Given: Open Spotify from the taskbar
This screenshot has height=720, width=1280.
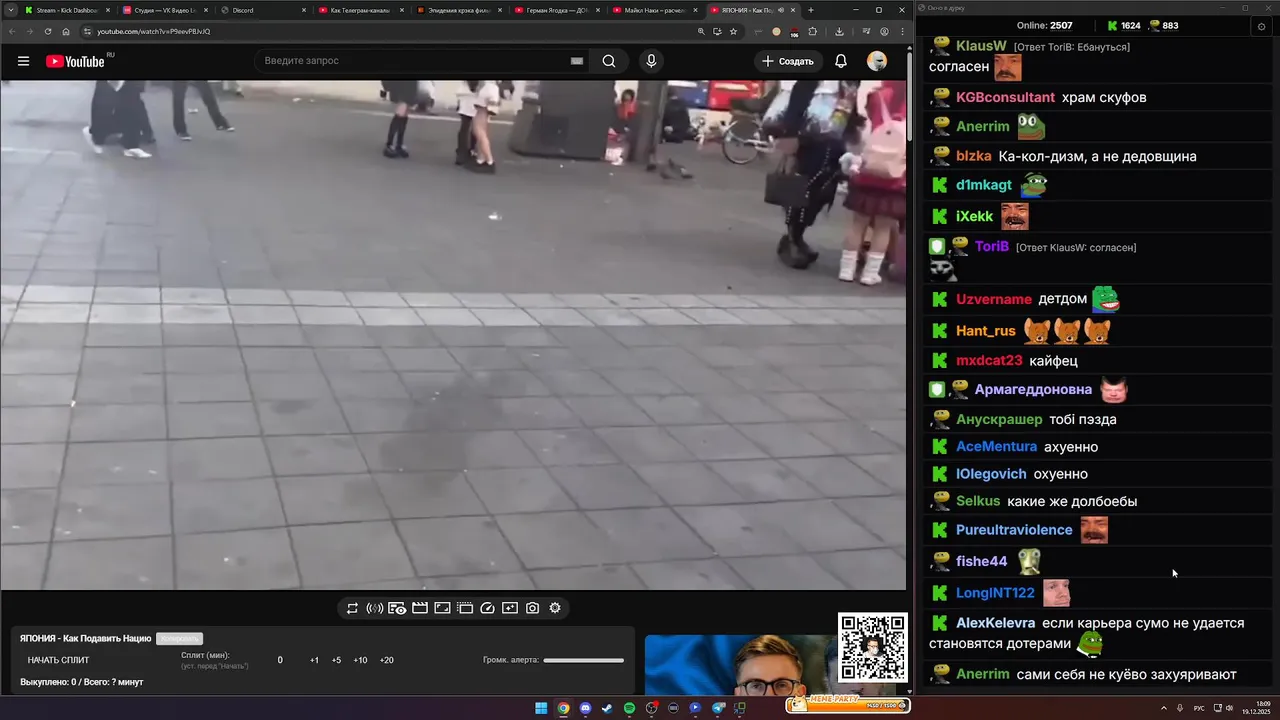Looking at the screenshot, I should [629, 708].
